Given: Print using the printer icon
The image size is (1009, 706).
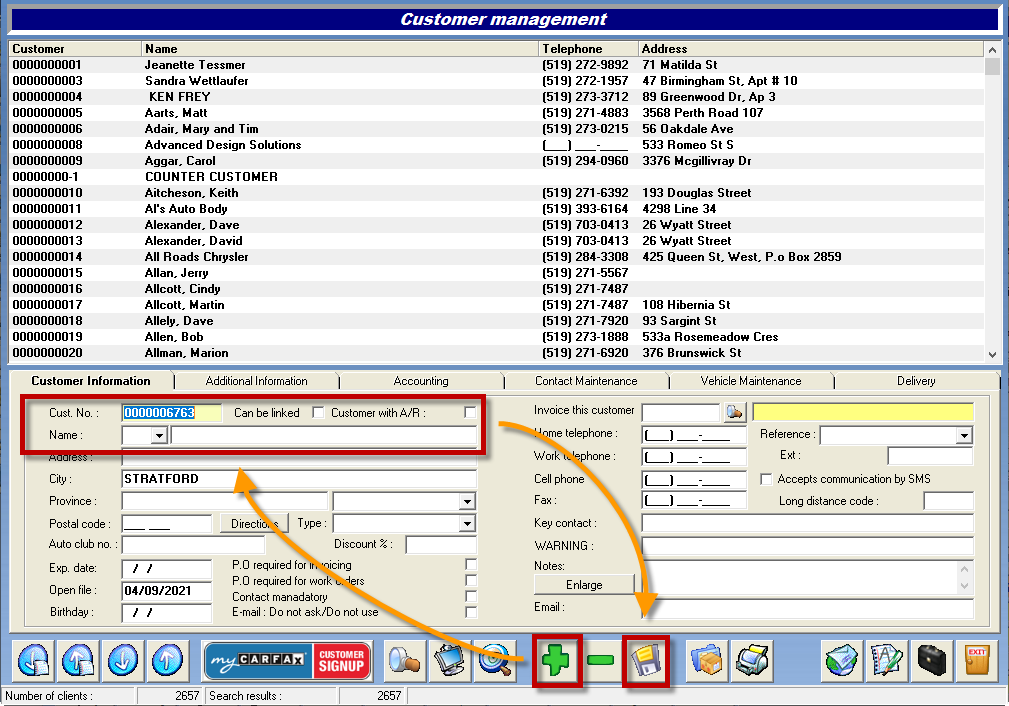Looking at the screenshot, I should [x=752, y=660].
